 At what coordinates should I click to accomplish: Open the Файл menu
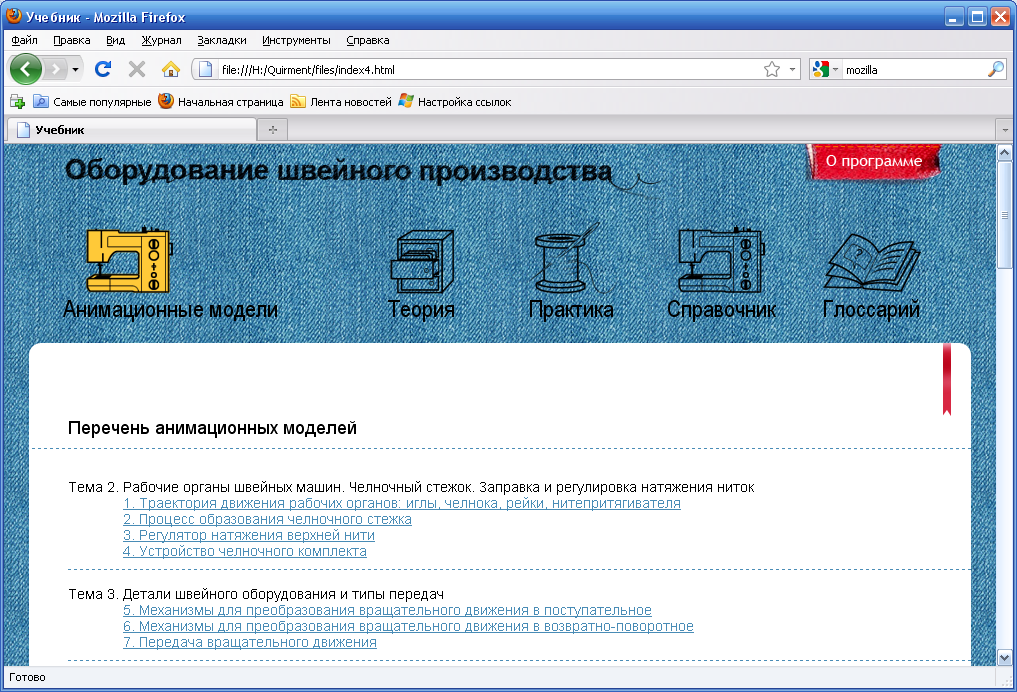pos(25,40)
